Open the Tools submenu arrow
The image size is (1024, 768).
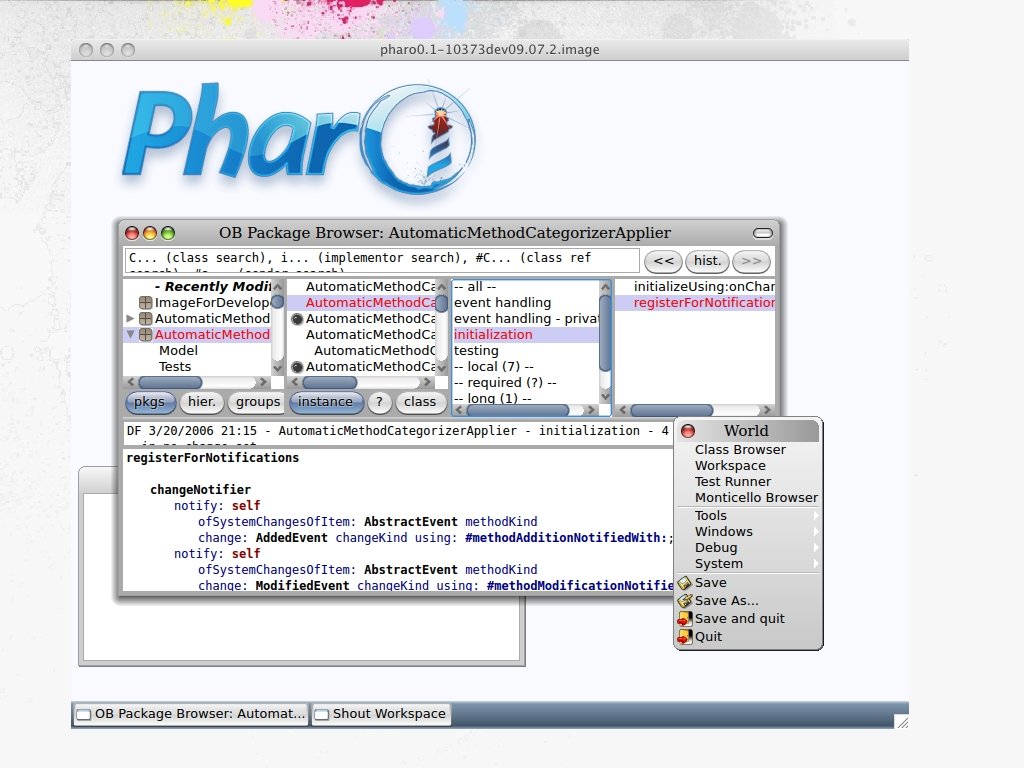[816, 516]
